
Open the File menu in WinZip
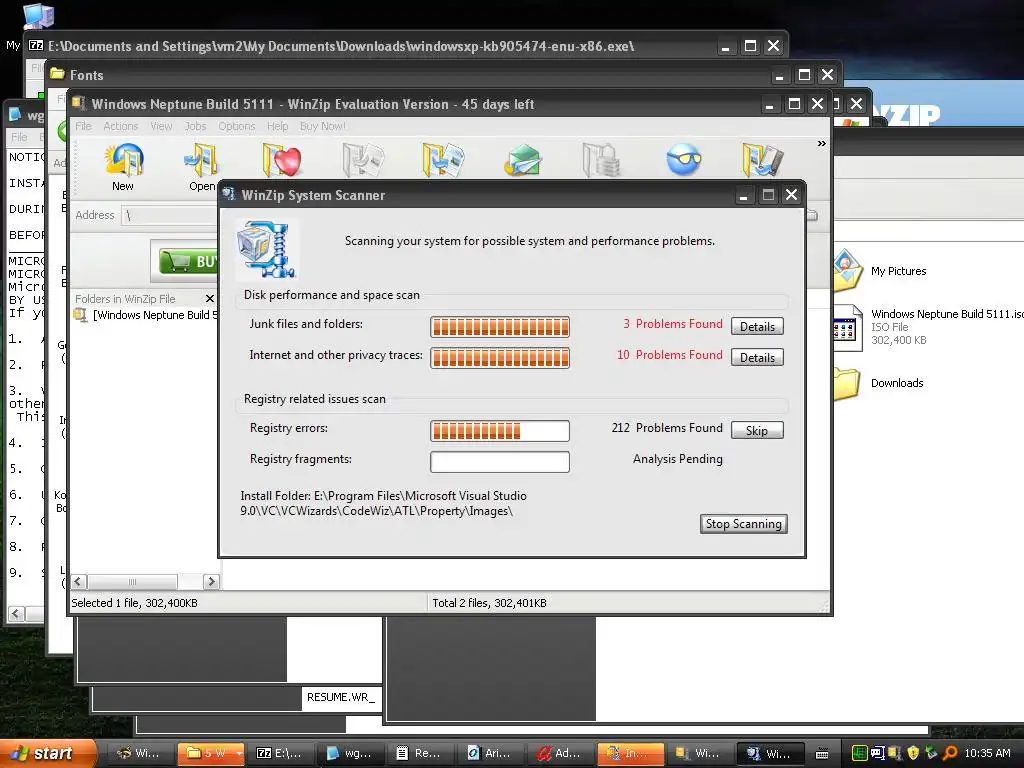[83, 126]
